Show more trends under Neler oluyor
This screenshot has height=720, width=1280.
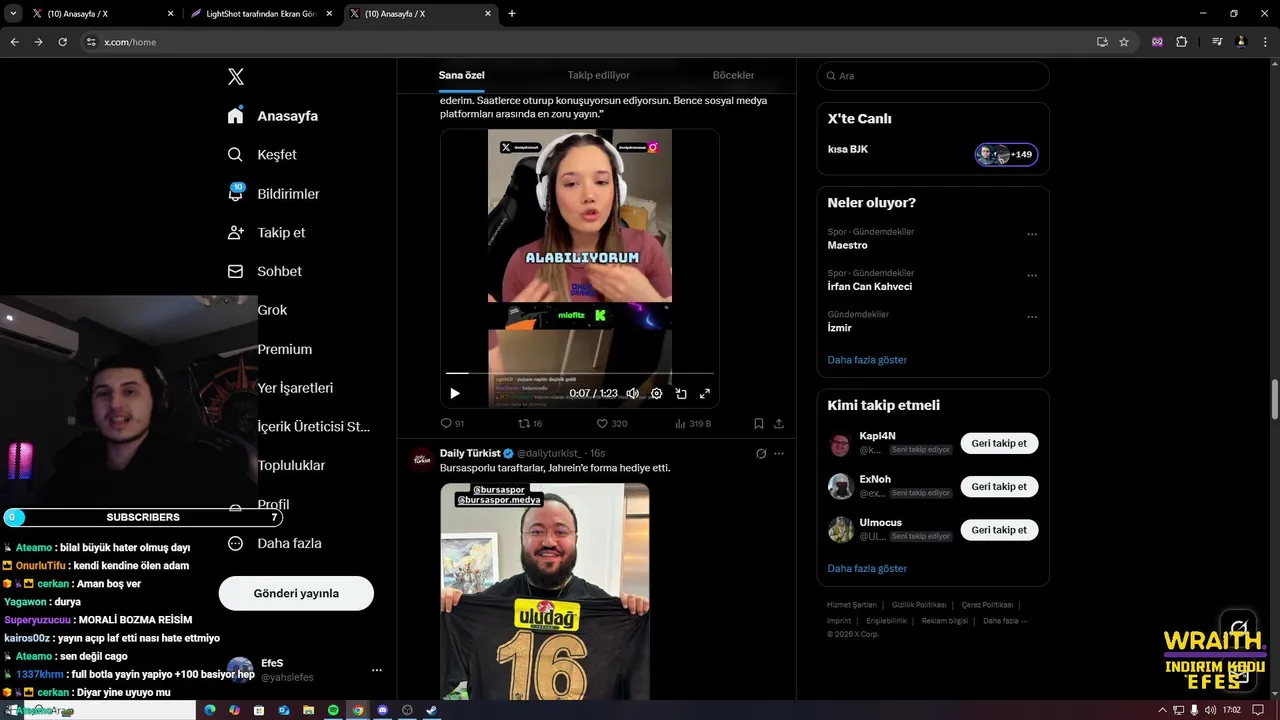[x=867, y=360]
